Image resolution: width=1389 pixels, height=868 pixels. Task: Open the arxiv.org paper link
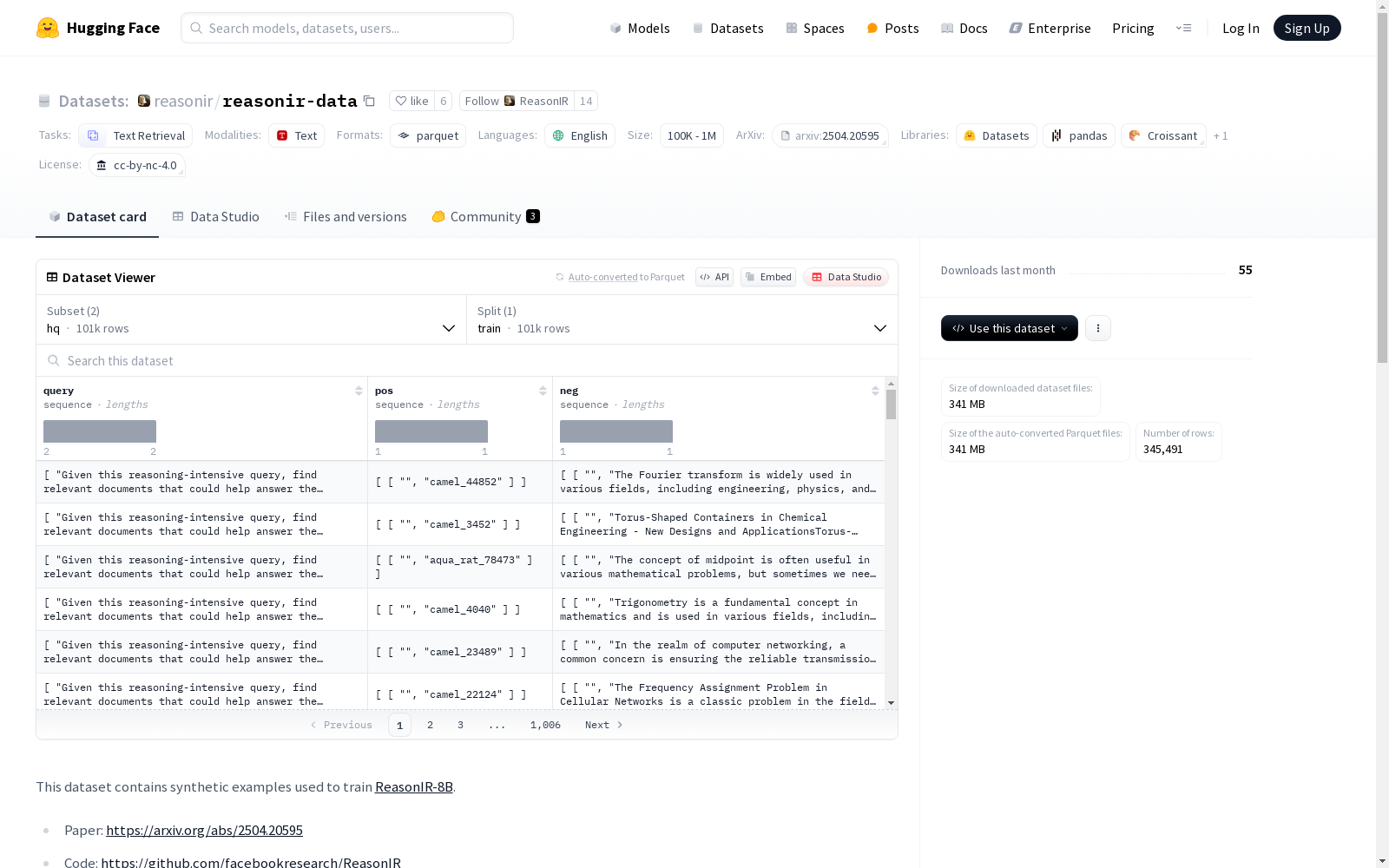204,831
